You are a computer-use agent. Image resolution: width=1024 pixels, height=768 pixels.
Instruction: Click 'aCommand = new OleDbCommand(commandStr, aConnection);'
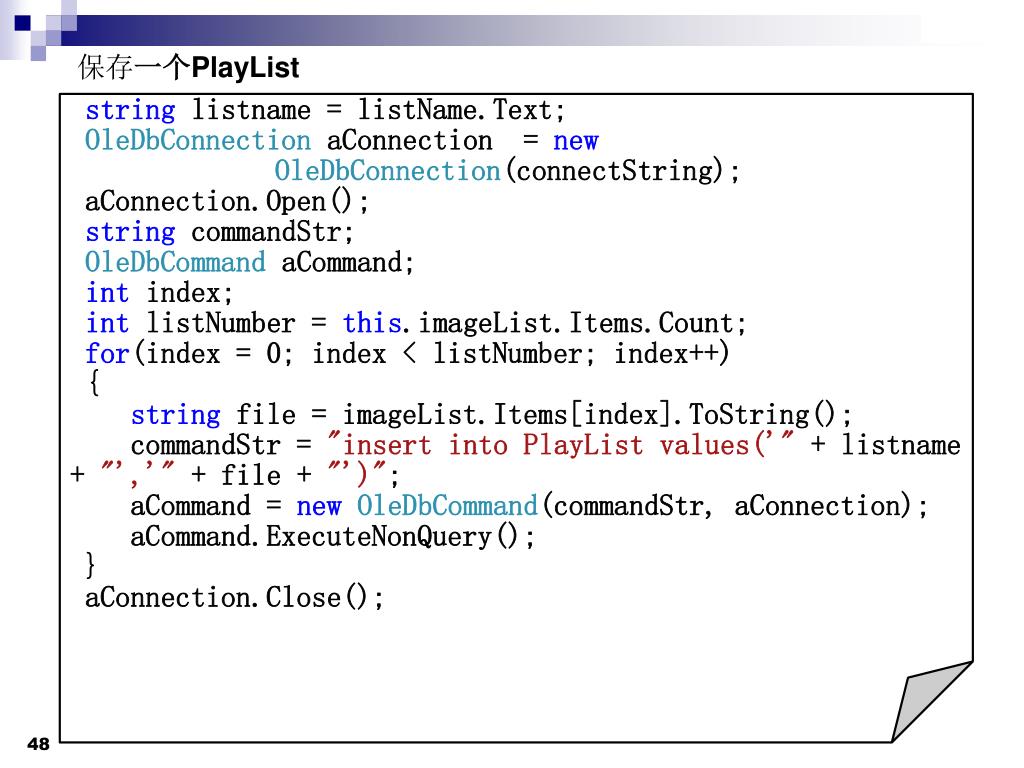[x=529, y=506]
